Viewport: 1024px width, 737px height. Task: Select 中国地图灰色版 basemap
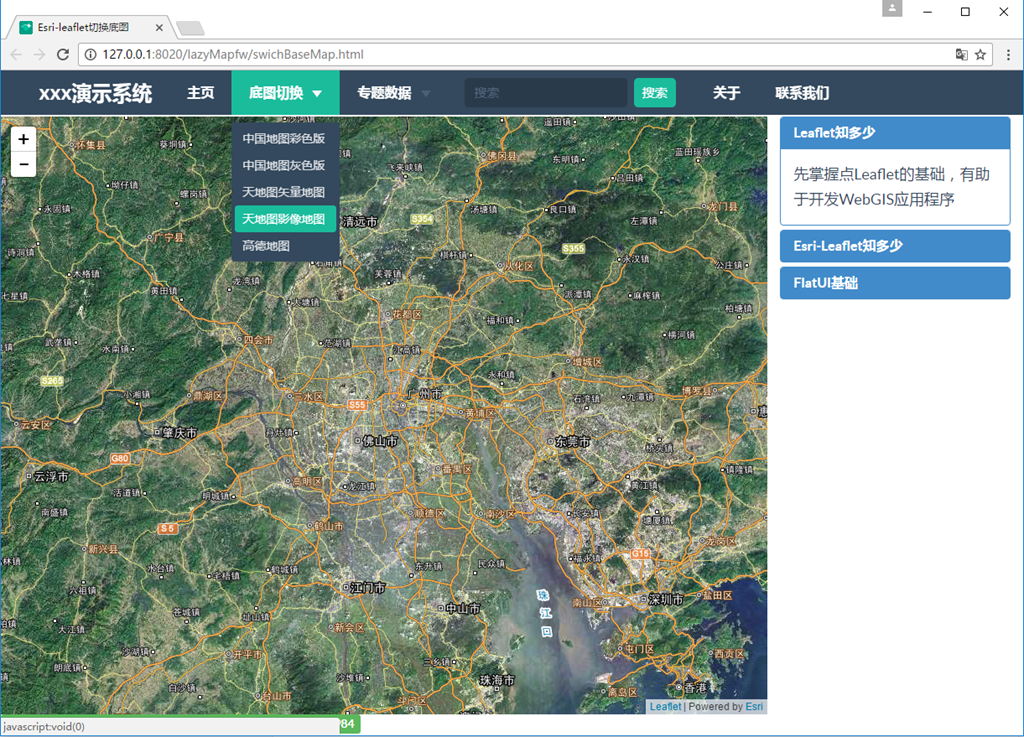coord(284,165)
